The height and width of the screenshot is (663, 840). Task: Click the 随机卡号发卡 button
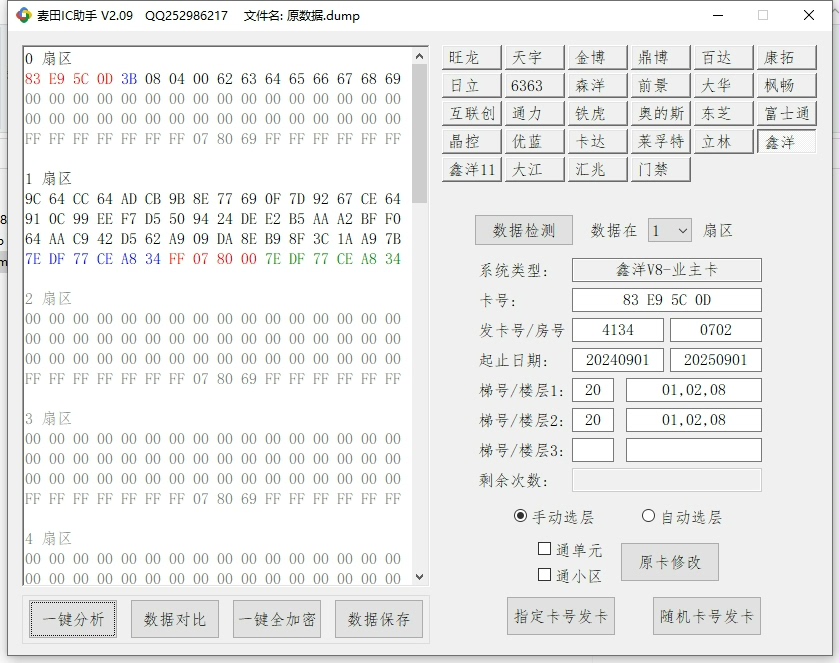707,616
